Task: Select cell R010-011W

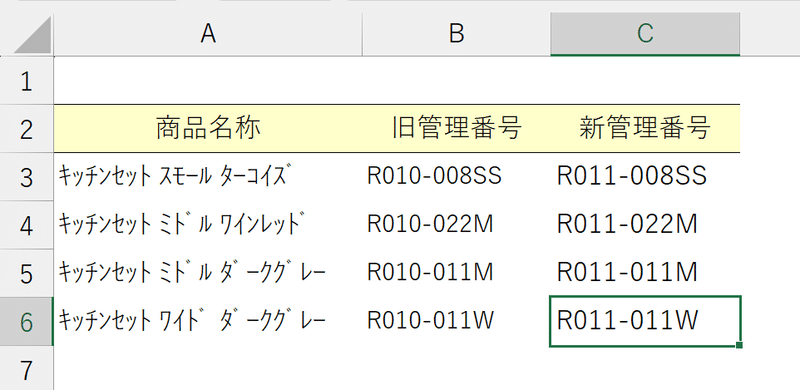Action: tap(457, 321)
